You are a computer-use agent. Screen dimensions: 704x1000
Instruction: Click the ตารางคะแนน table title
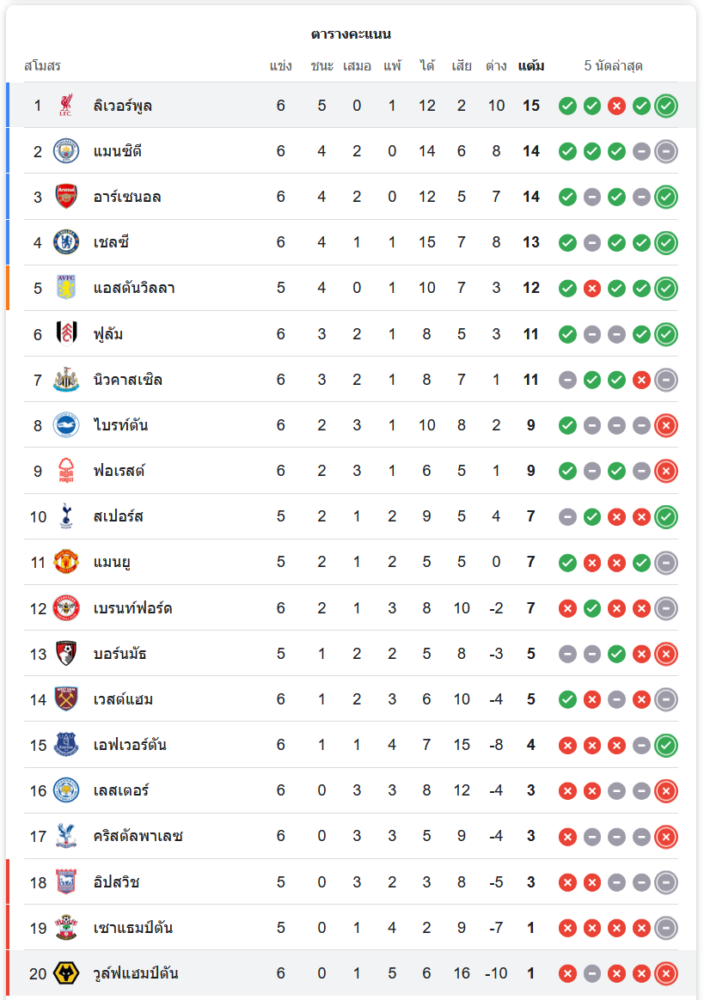coord(351,34)
